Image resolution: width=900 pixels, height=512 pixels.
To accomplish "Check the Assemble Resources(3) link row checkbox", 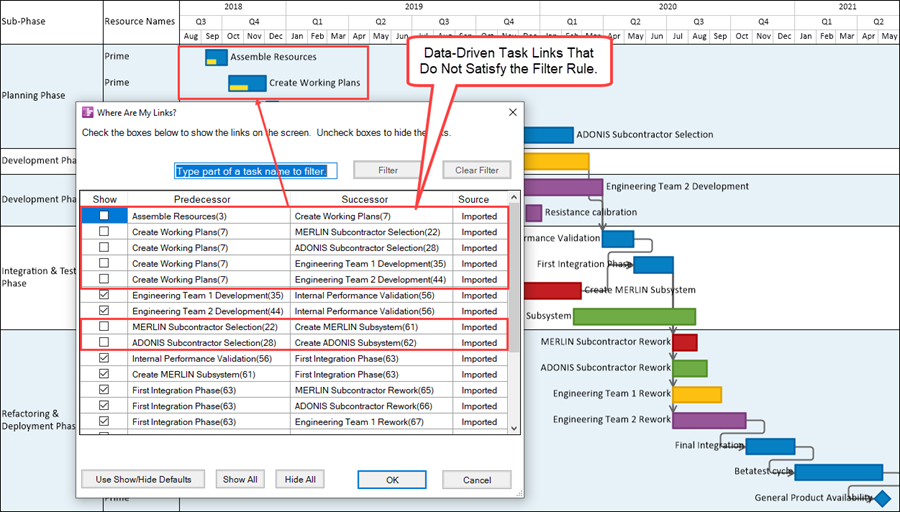I will pos(104,216).
